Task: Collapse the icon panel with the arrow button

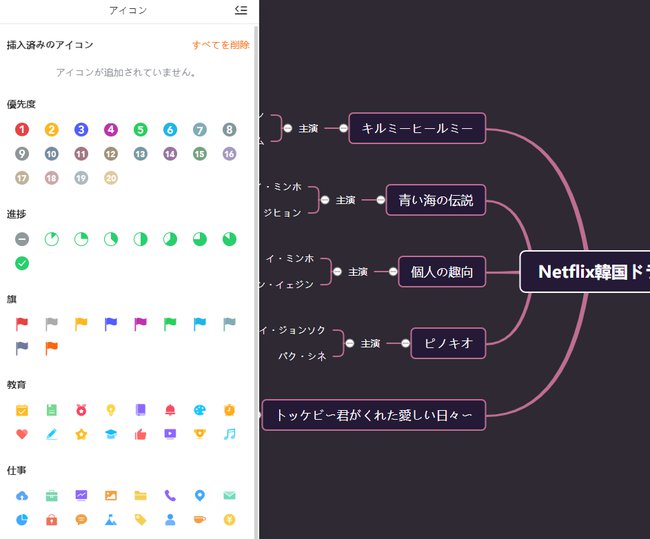Action: (241, 10)
